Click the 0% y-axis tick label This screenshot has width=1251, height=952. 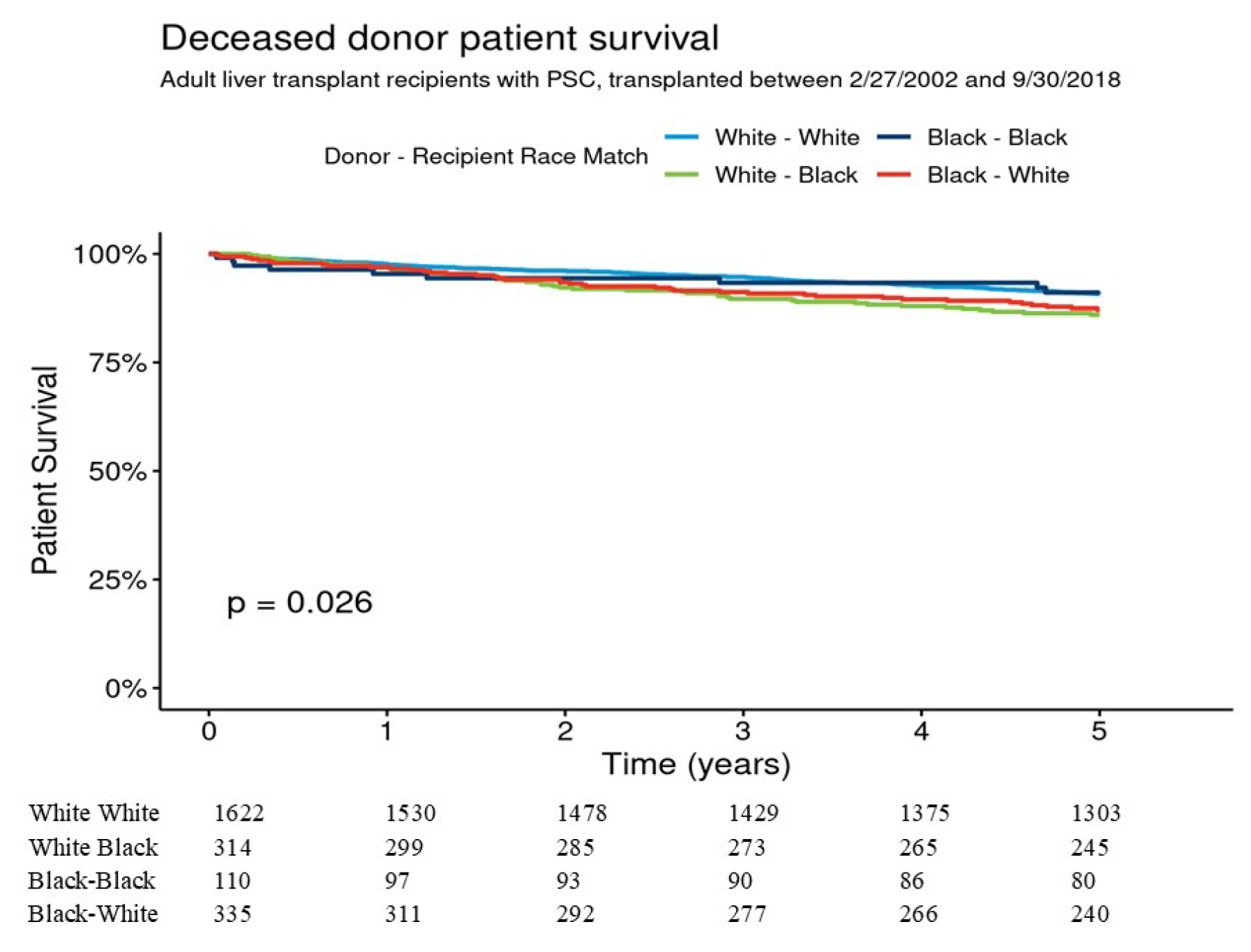(126, 689)
